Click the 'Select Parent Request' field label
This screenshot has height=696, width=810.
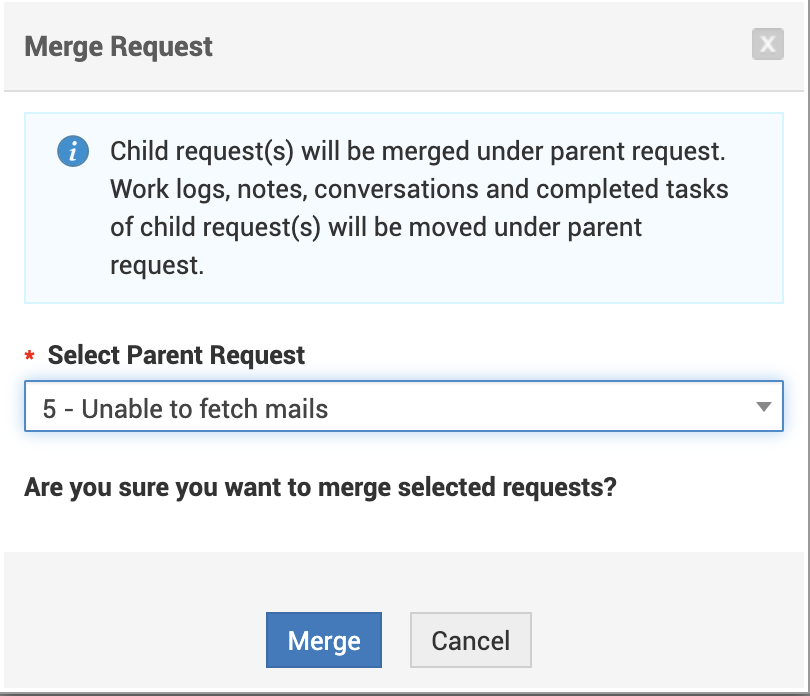[177, 355]
